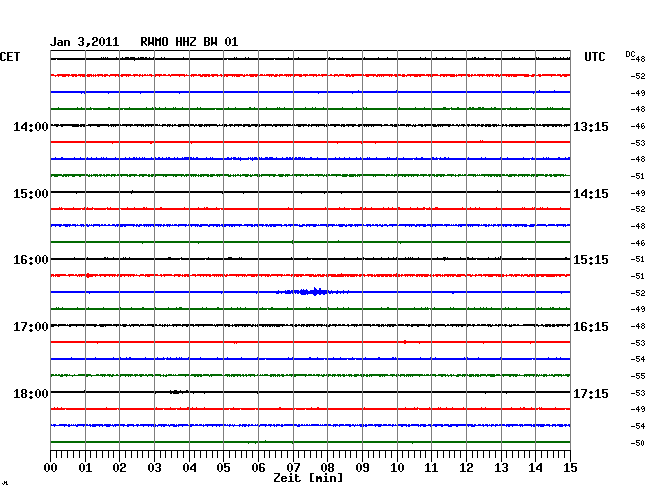
Task: Select the 14:00 CET time label
Action: (x=31, y=126)
